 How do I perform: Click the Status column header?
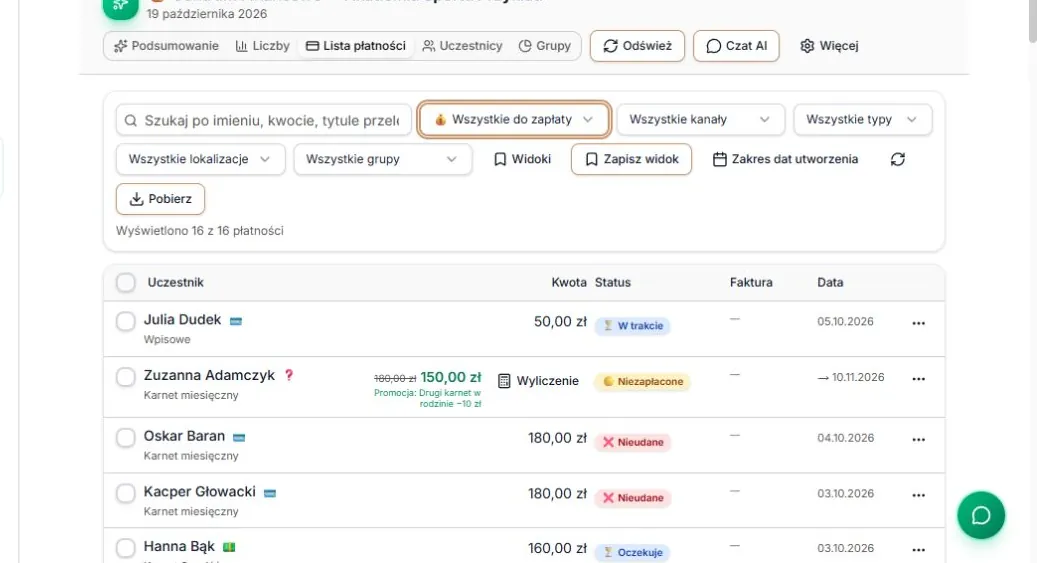coord(612,282)
